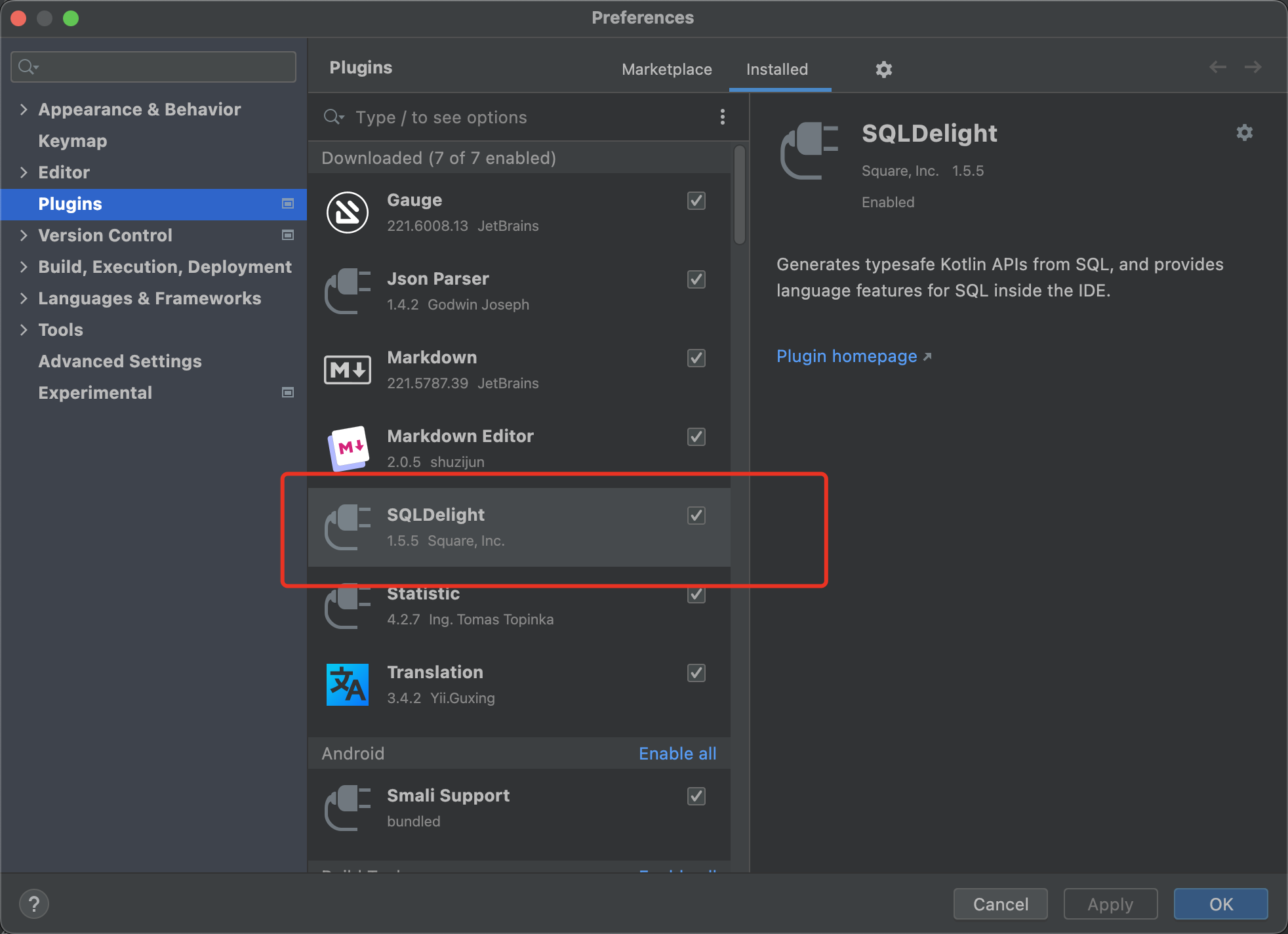Image resolution: width=1288 pixels, height=934 pixels.
Task: Click the Statistic plugin plug icon
Action: [348, 606]
